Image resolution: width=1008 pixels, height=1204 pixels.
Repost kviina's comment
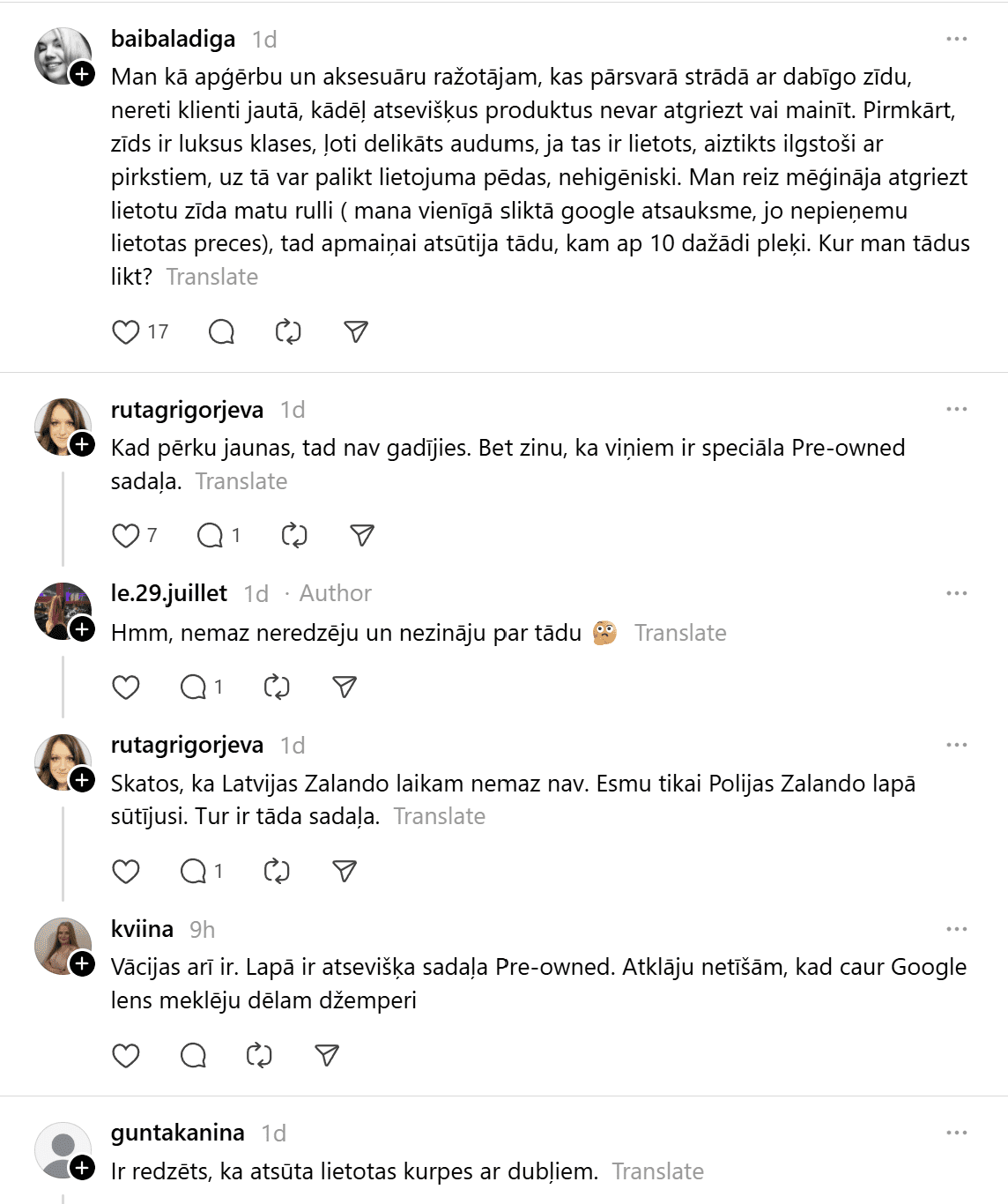(259, 1056)
